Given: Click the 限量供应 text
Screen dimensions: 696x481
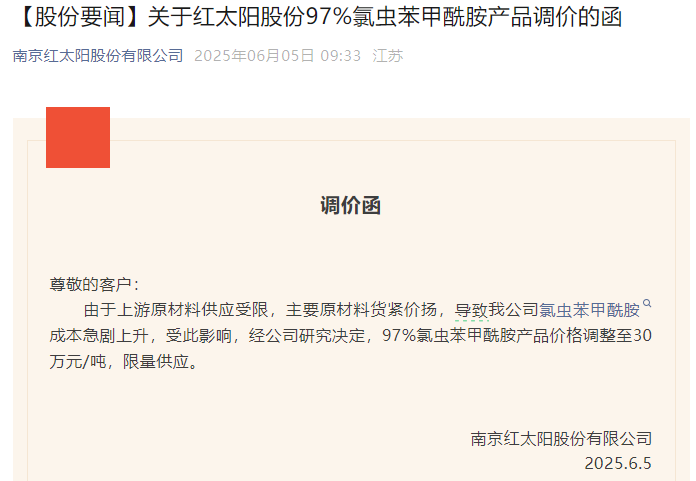Looking at the screenshot, I should pos(156,362).
